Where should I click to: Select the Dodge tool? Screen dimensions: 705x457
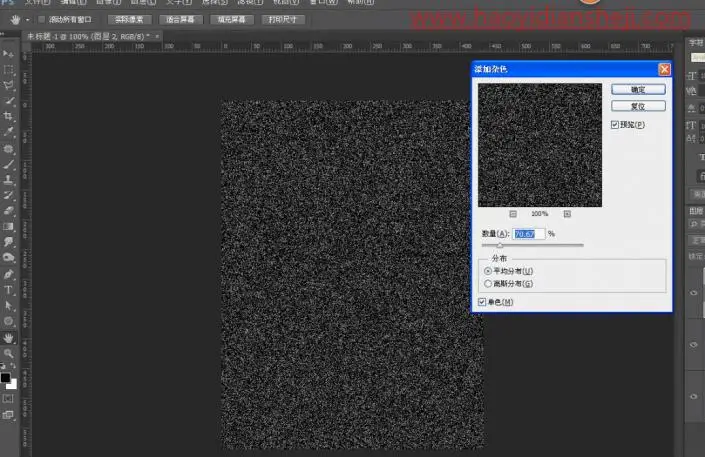8,258
